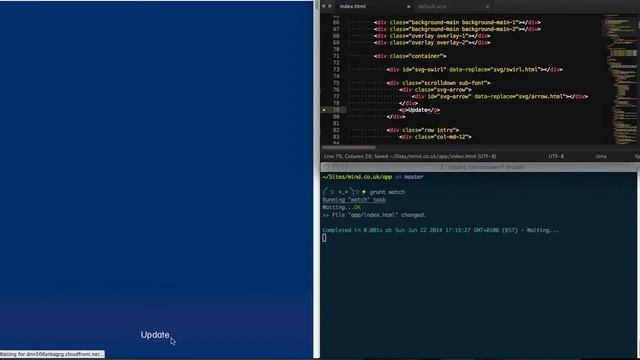Click the svg-arrow data-replace line

500,96
